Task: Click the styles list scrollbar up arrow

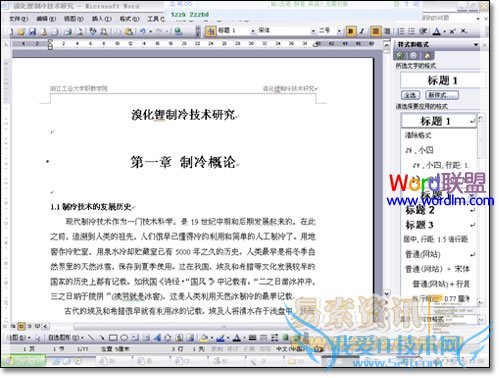Action: [x=480, y=118]
